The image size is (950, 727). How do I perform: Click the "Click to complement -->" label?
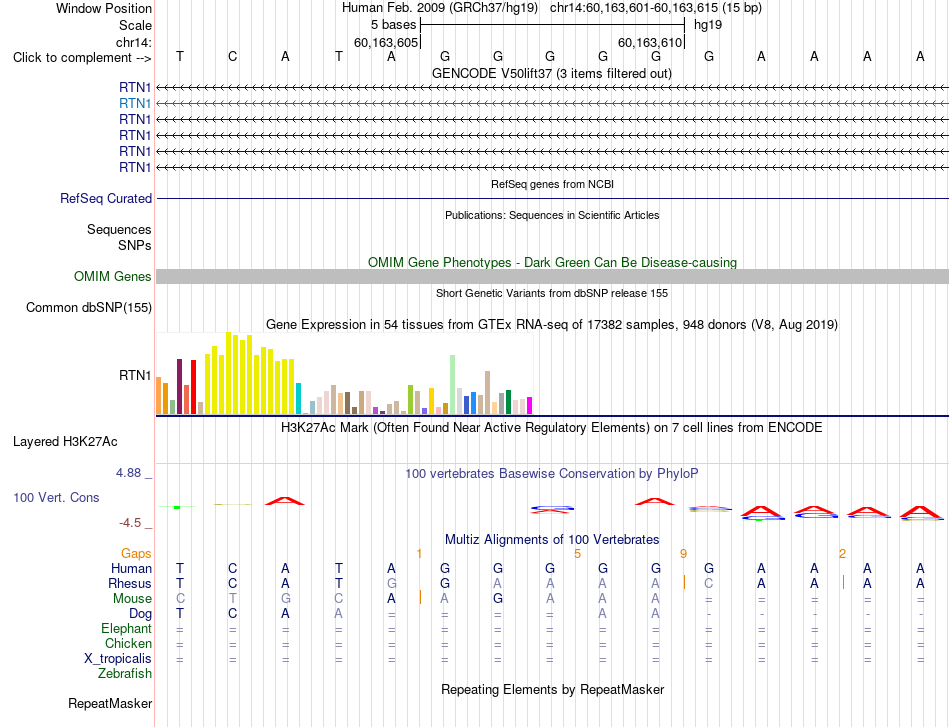pyautogui.click(x=82, y=58)
